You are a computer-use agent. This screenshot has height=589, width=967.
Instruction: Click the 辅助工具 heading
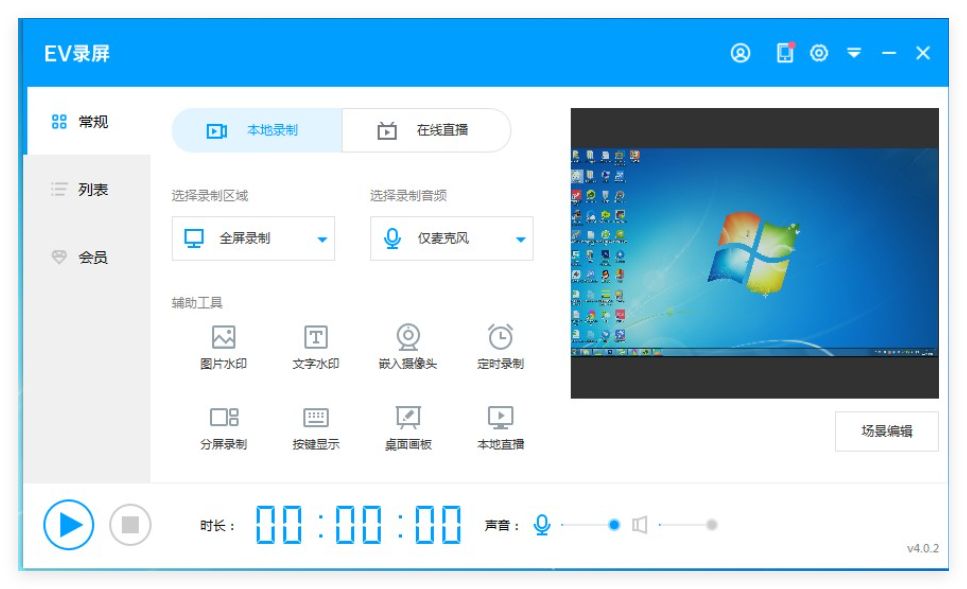[x=197, y=303]
